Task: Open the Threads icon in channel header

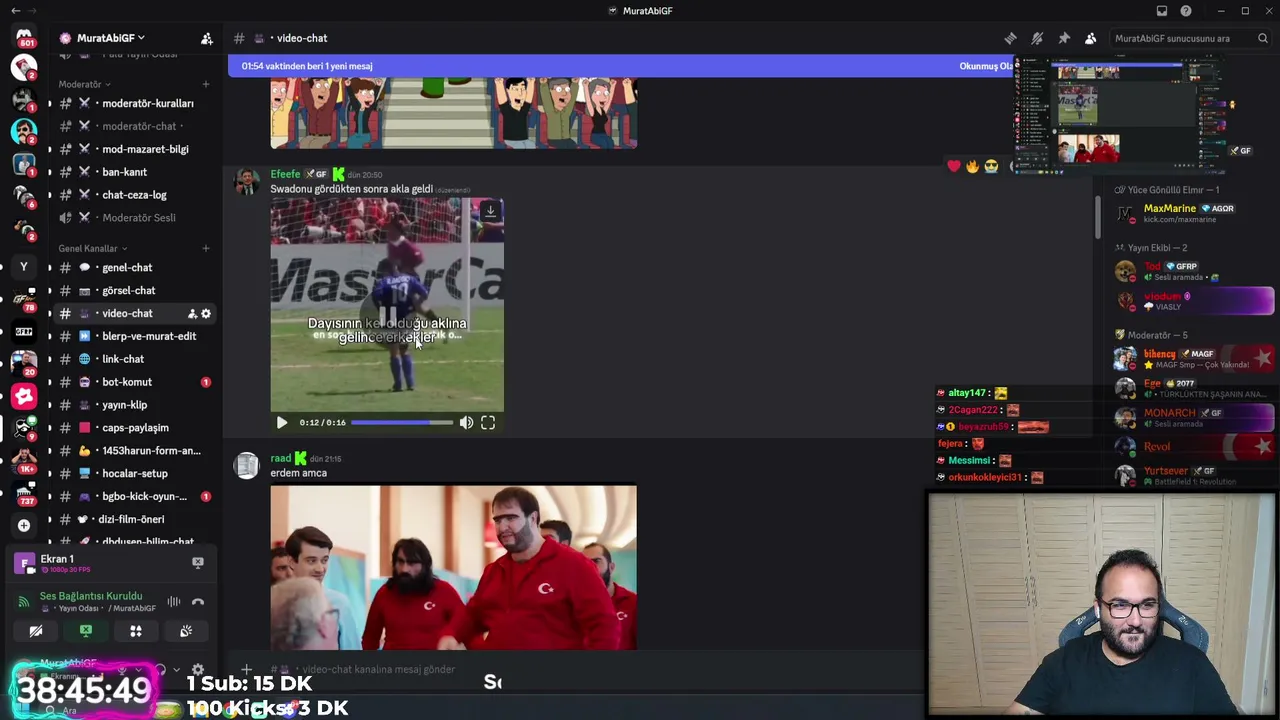Action: click(1010, 38)
